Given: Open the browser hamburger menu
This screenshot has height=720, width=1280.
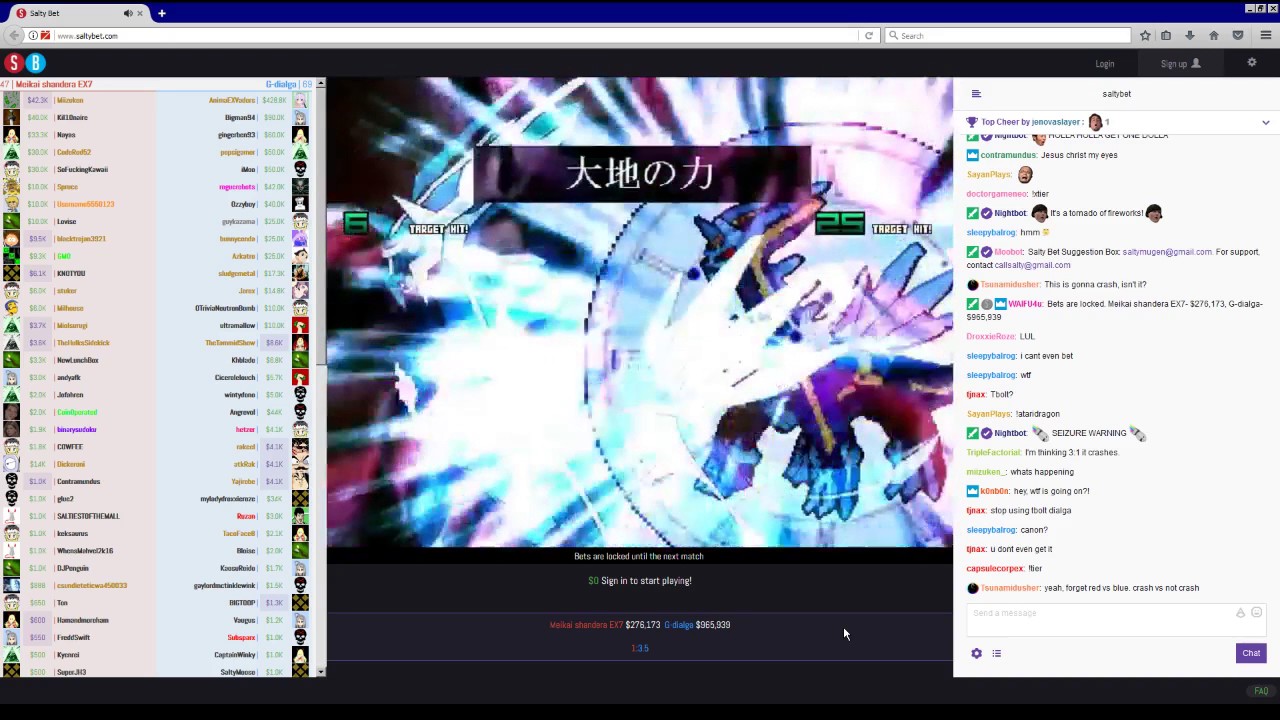Looking at the screenshot, I should (1265, 36).
